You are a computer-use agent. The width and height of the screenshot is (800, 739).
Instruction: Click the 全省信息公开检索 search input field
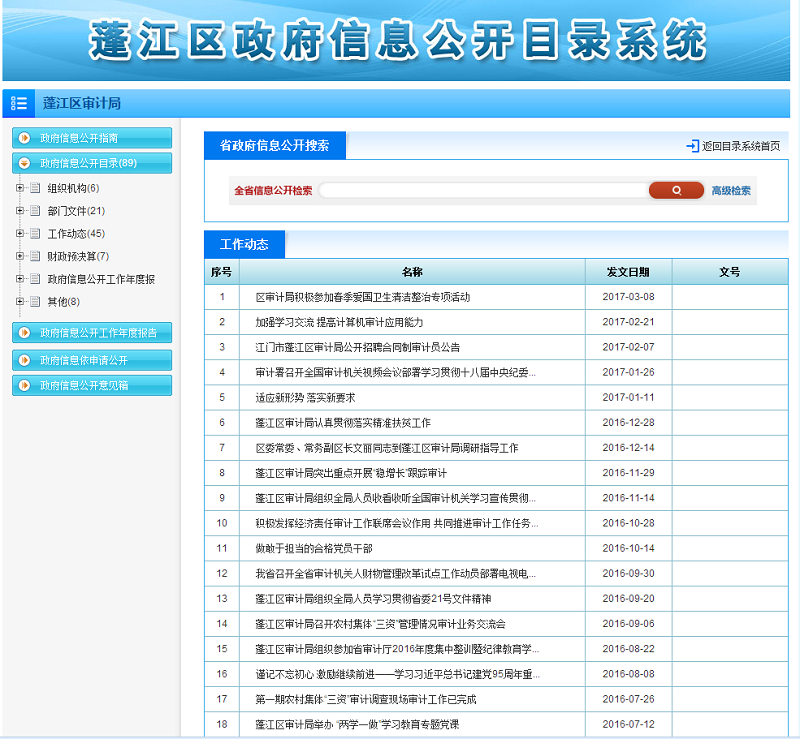(x=480, y=190)
